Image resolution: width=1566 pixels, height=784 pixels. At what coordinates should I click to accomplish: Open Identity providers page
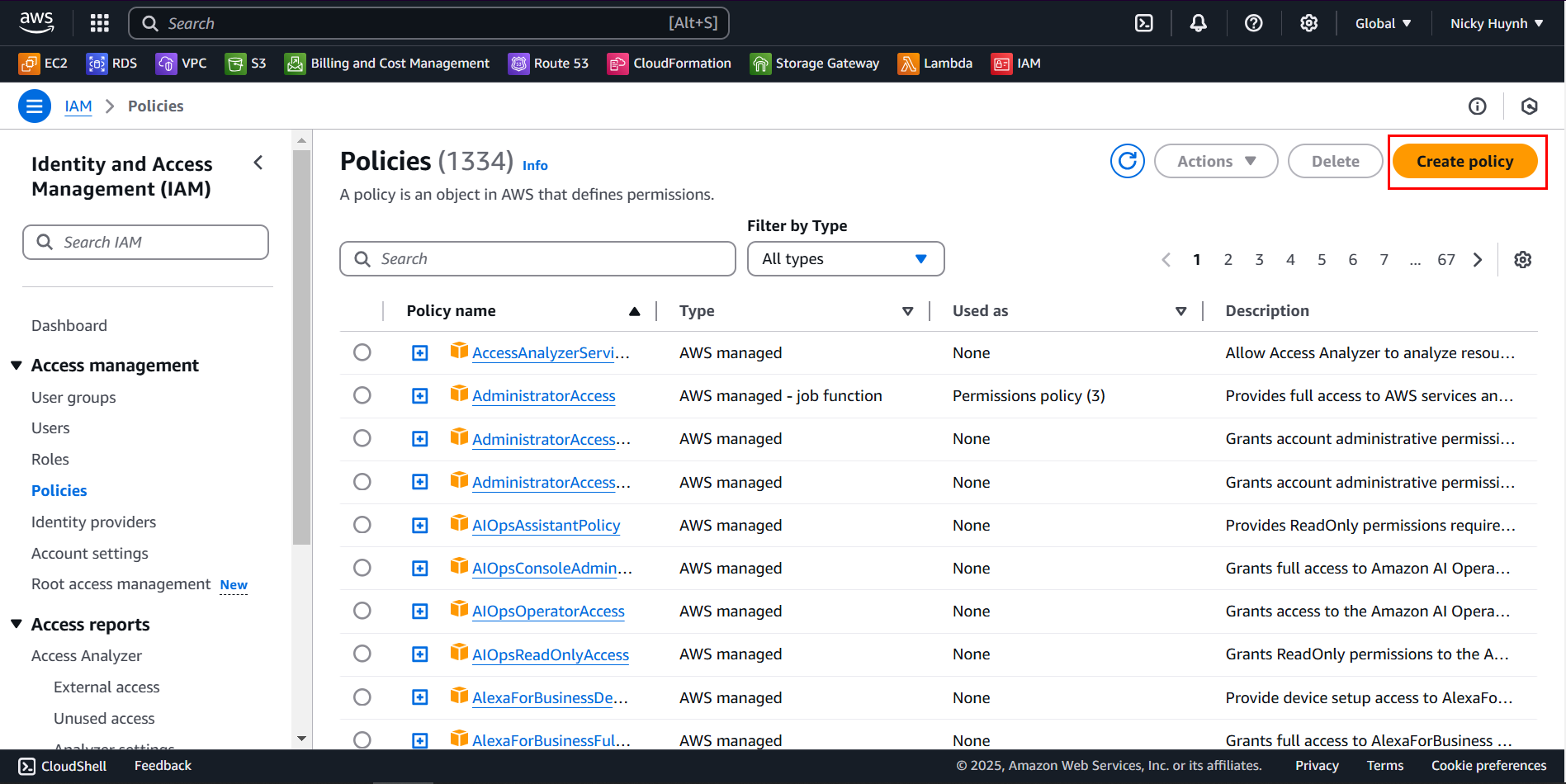pyautogui.click(x=93, y=522)
